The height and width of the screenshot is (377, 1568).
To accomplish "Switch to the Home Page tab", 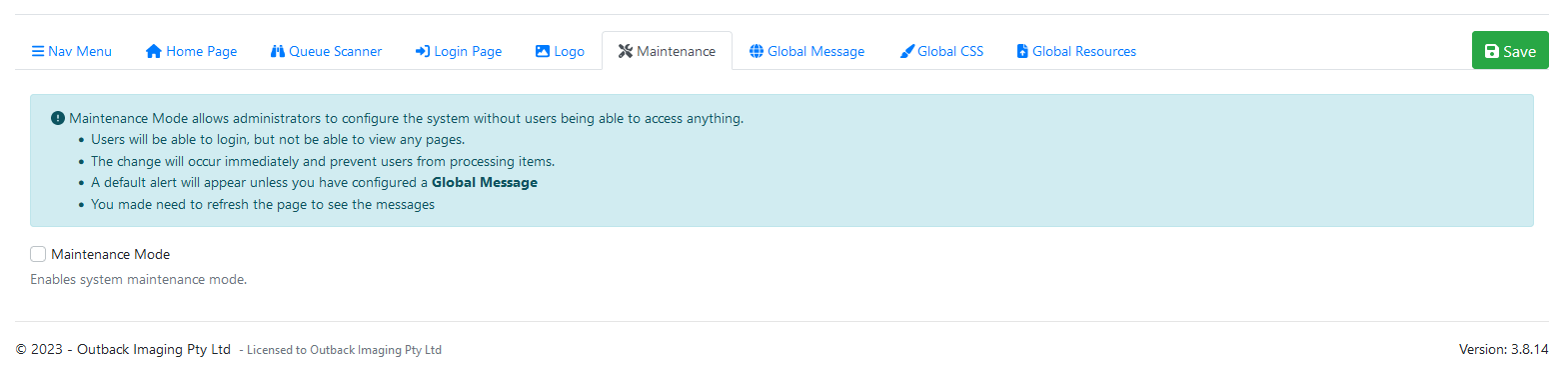I will [x=192, y=51].
